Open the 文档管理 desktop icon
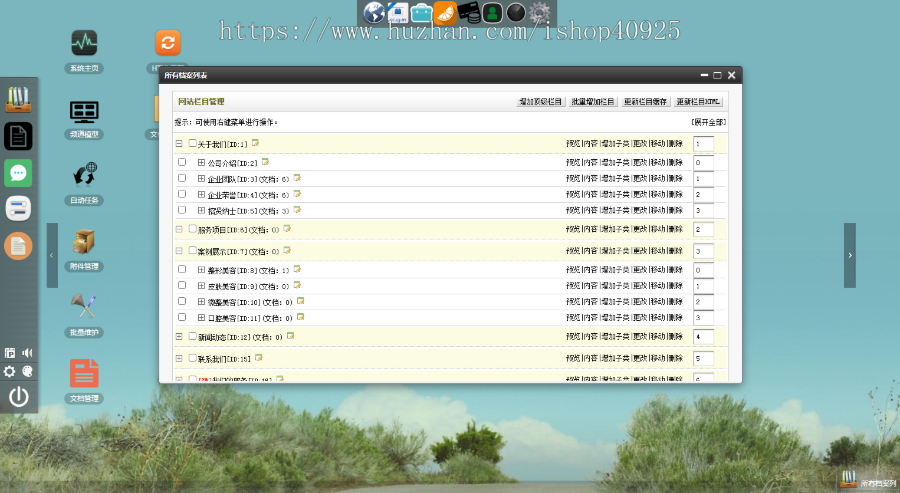900x493 pixels. (84, 373)
